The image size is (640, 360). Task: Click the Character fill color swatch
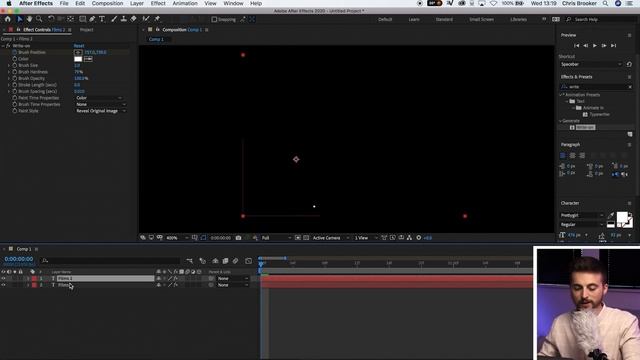point(622,218)
